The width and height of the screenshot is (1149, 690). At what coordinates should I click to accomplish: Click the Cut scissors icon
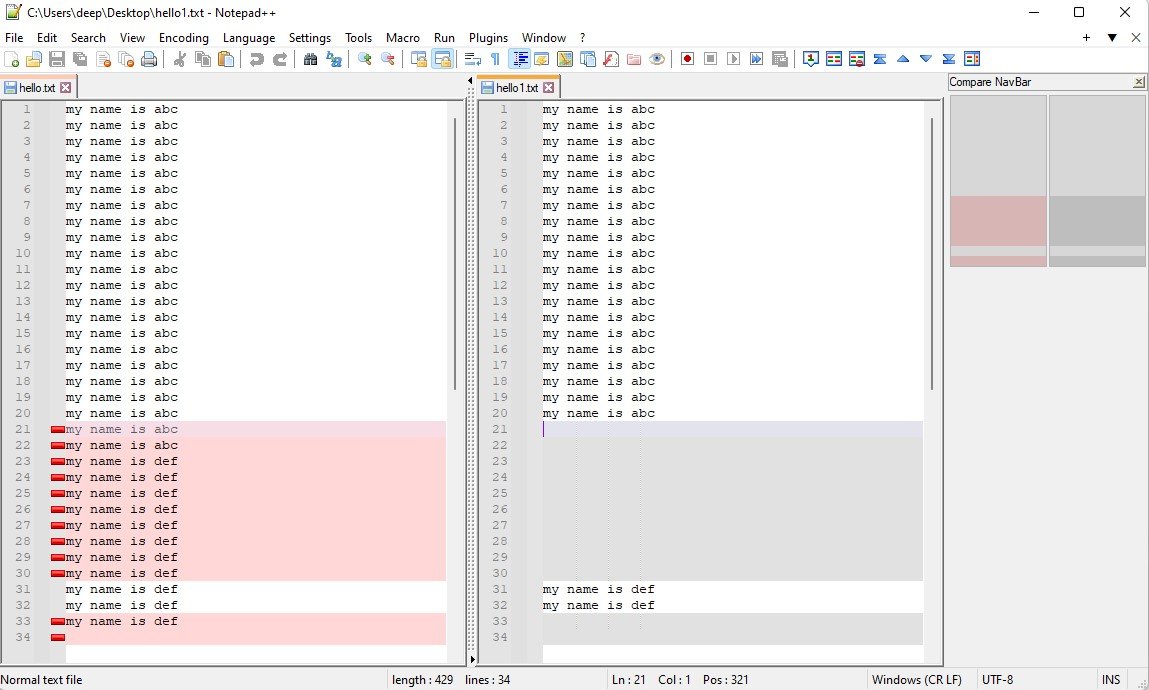tap(180, 59)
